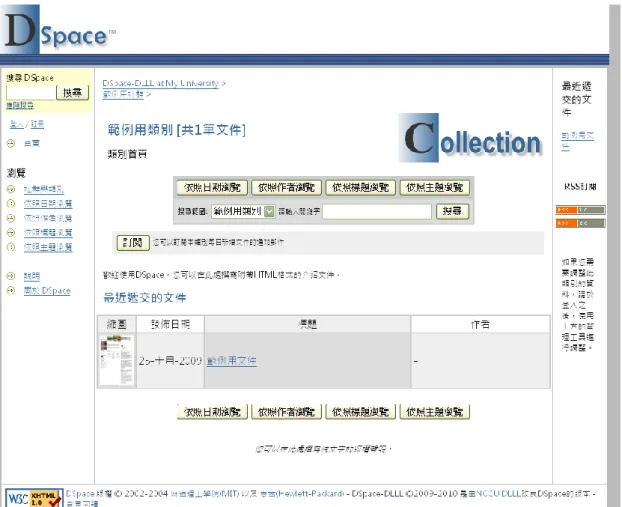Click the arrow icon beside sidebar 依照日期瀏覽
The width and height of the screenshot is (622, 507).
pyautogui.click(x=11, y=204)
